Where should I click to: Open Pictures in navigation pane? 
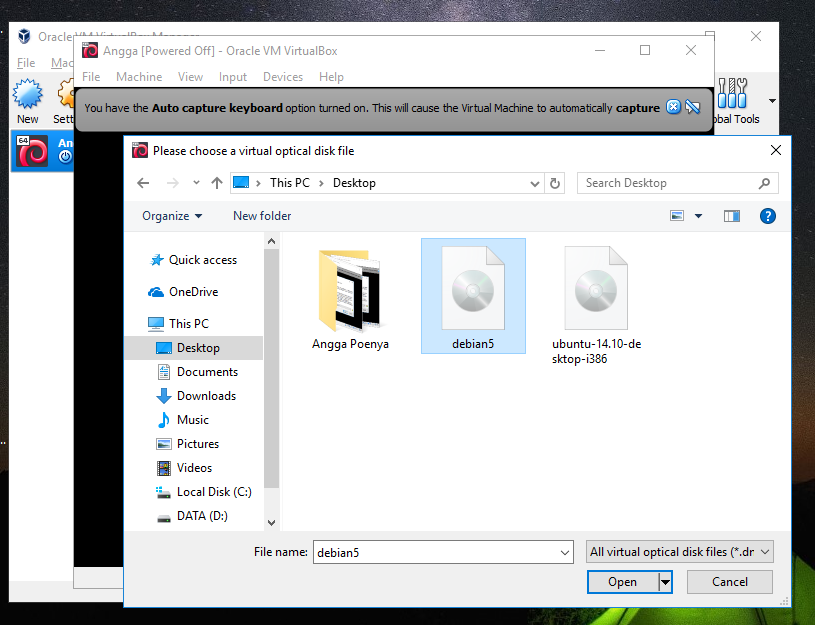pos(188,444)
